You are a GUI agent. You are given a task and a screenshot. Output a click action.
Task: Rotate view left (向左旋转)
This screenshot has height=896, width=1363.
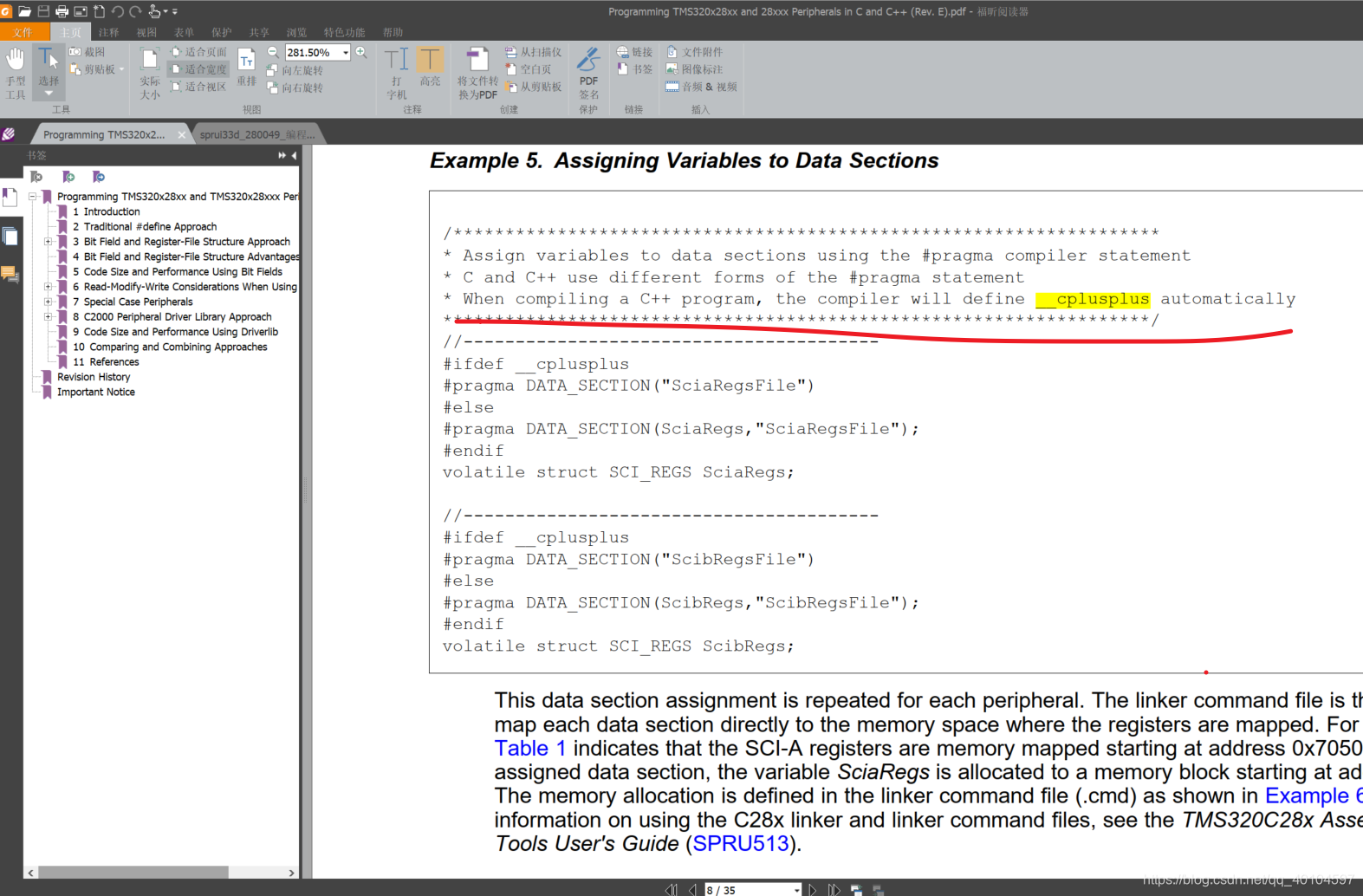[x=295, y=70]
